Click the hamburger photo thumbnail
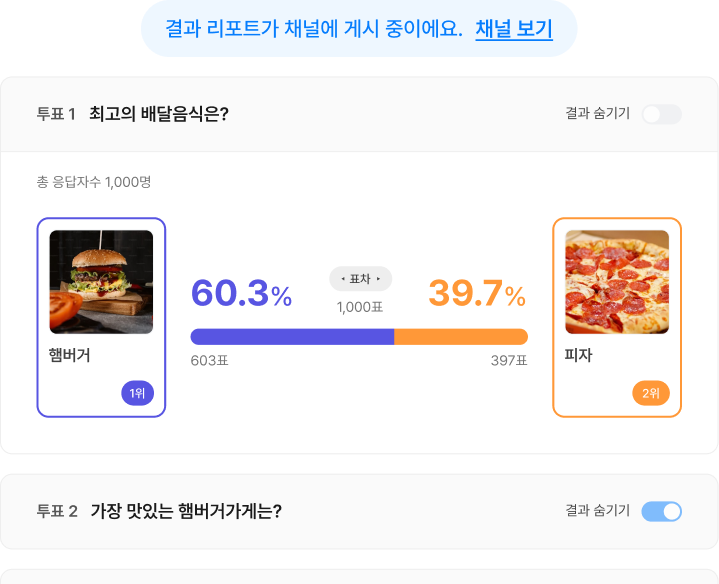This screenshot has height=584, width=719. tap(101, 282)
